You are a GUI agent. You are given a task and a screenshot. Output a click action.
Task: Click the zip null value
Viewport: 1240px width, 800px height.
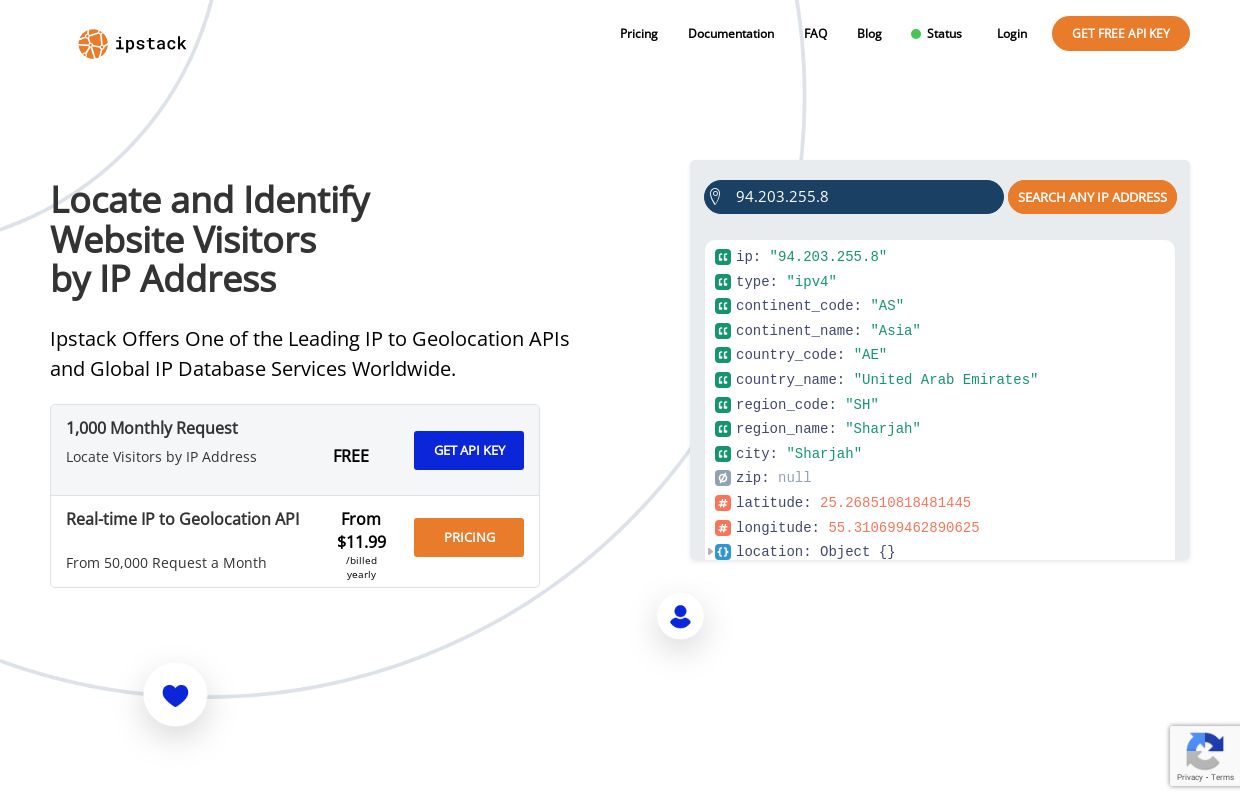point(795,478)
